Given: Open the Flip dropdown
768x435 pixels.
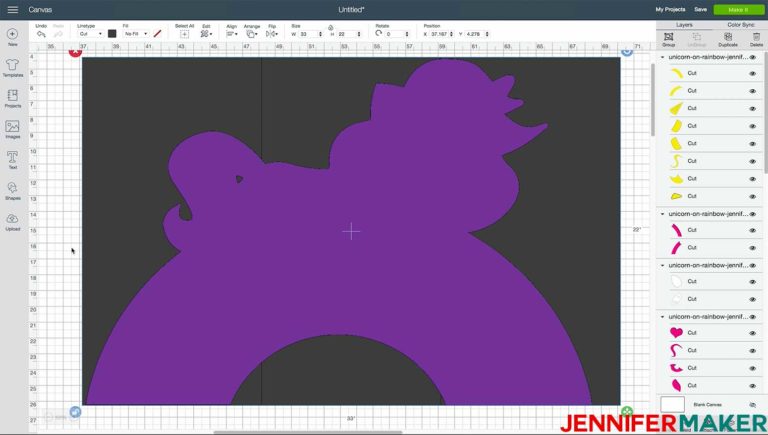Looking at the screenshot, I should click(x=272, y=34).
